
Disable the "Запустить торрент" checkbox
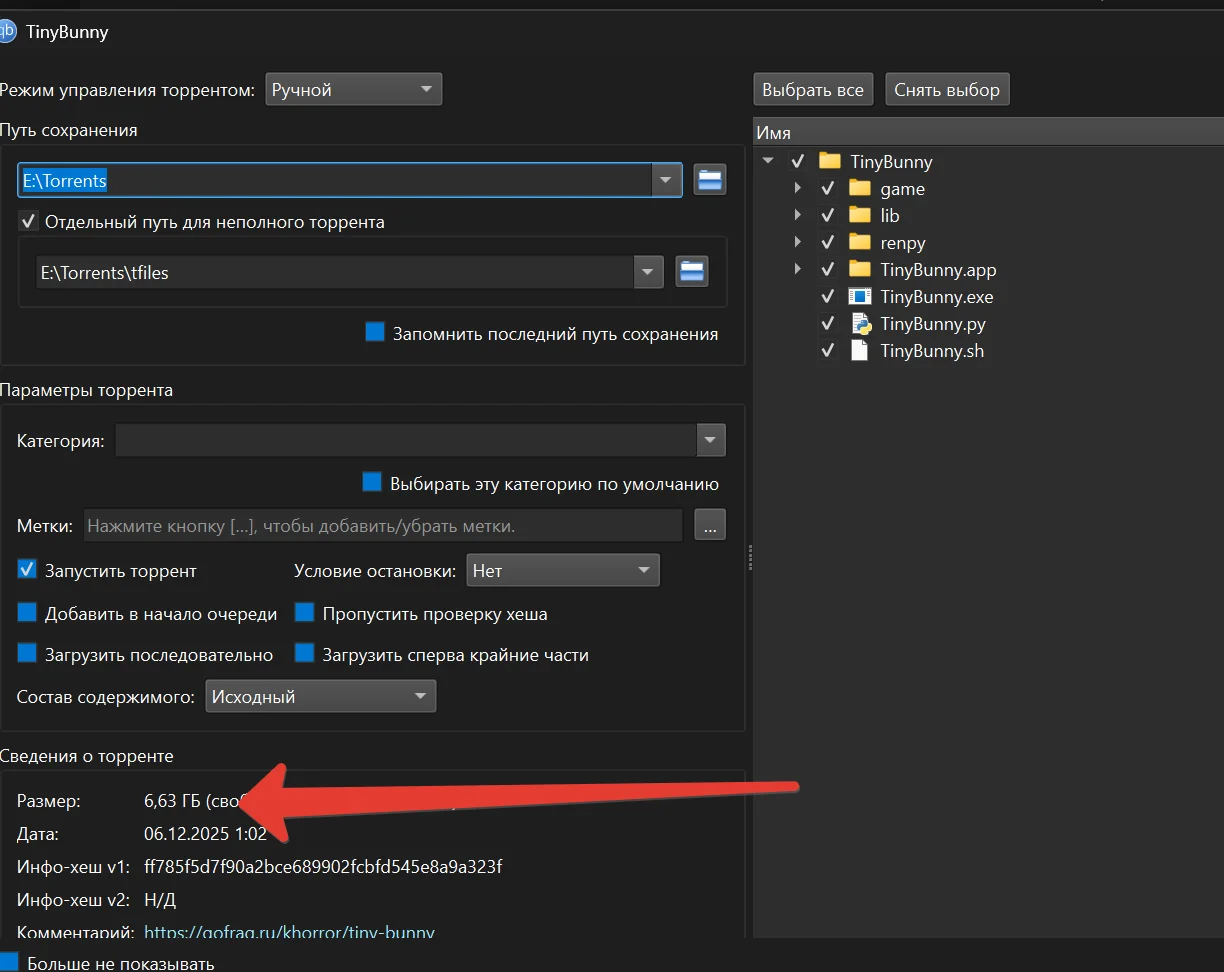(x=27, y=570)
